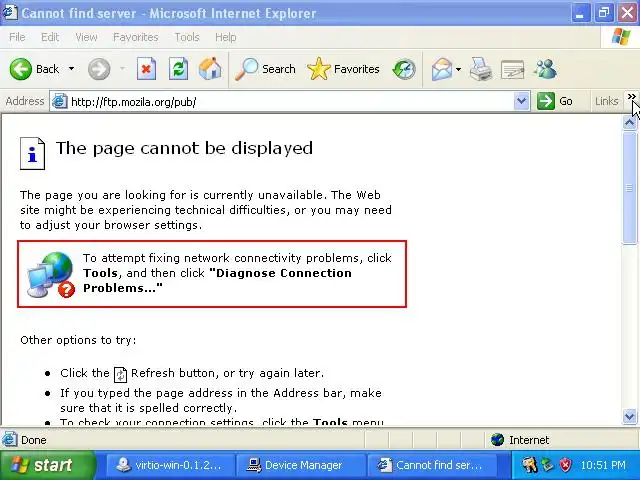Open the Help menu

[x=226, y=37]
